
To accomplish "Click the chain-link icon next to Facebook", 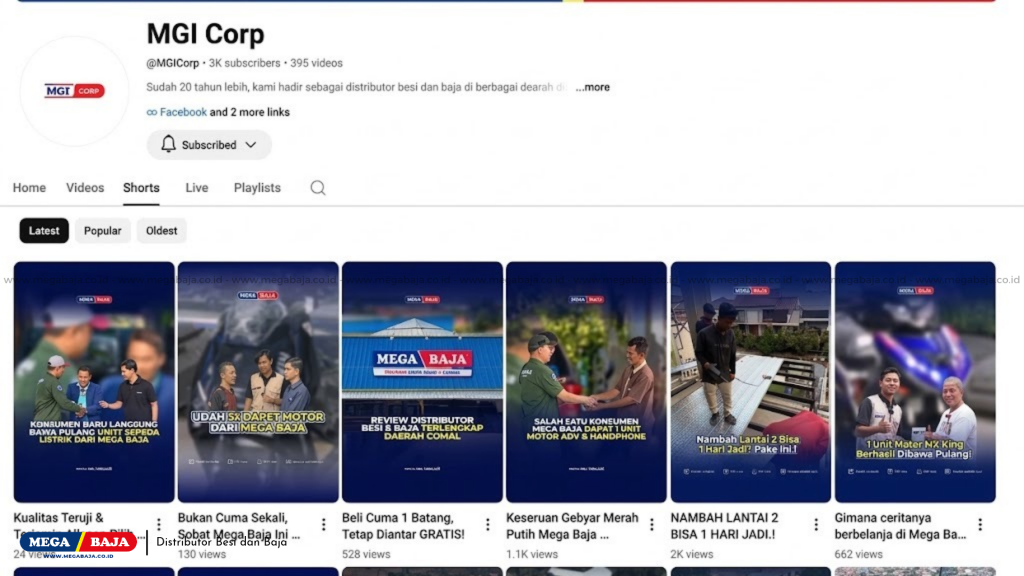I will [152, 112].
